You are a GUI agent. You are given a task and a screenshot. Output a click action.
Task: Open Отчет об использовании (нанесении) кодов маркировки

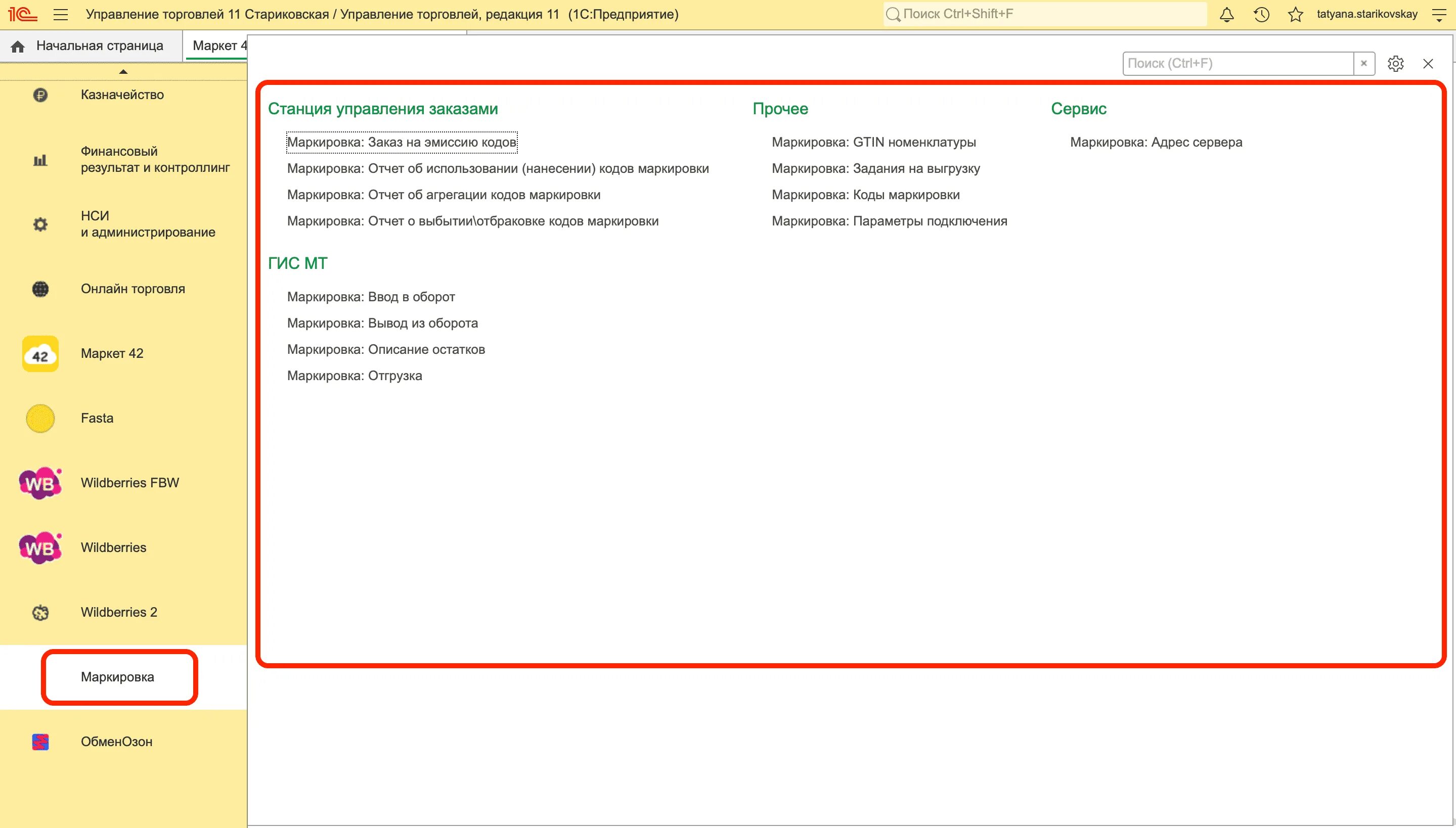tap(498, 169)
